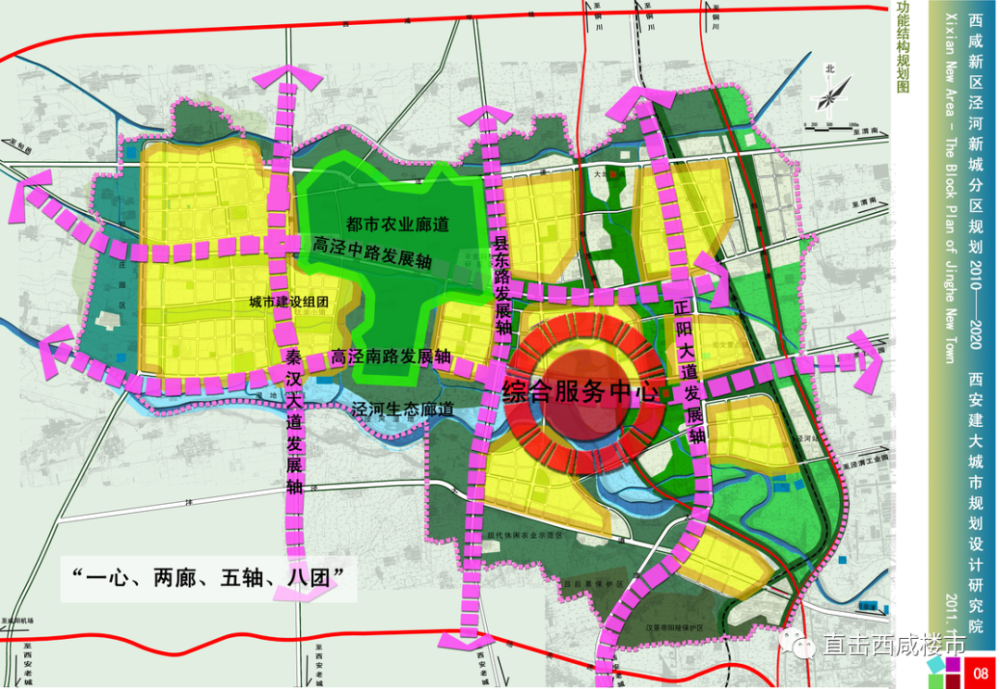Click the 至咸阳机场 direction label
Image resolution: width=1000 pixels, height=689 pixels.
[17, 621]
